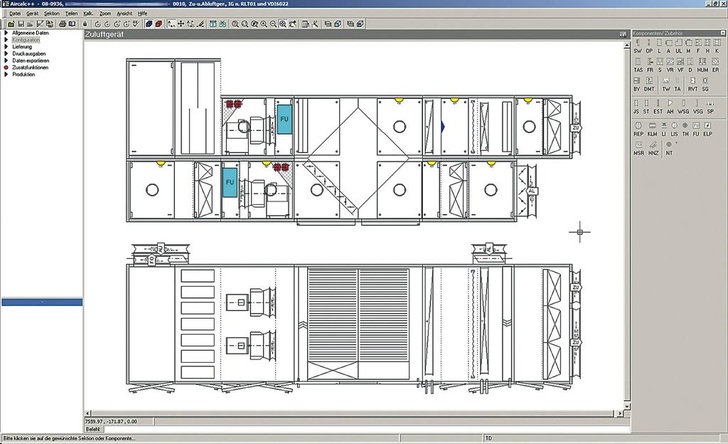Screen dimensions: 728x444
Task: Select Zusatzfunktionen in the sidebar
Action: pyautogui.click(x=29, y=67)
